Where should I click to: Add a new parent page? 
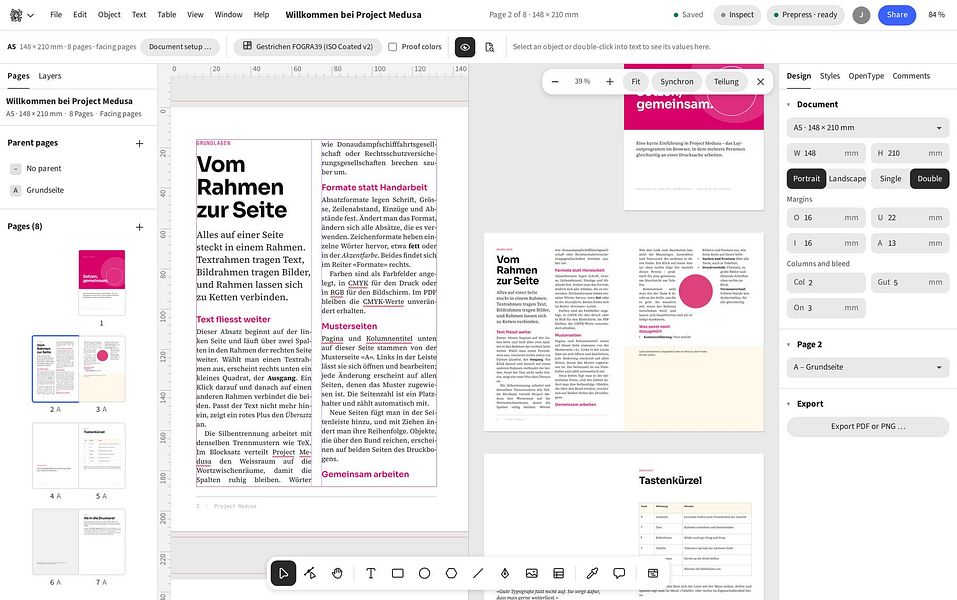139,143
